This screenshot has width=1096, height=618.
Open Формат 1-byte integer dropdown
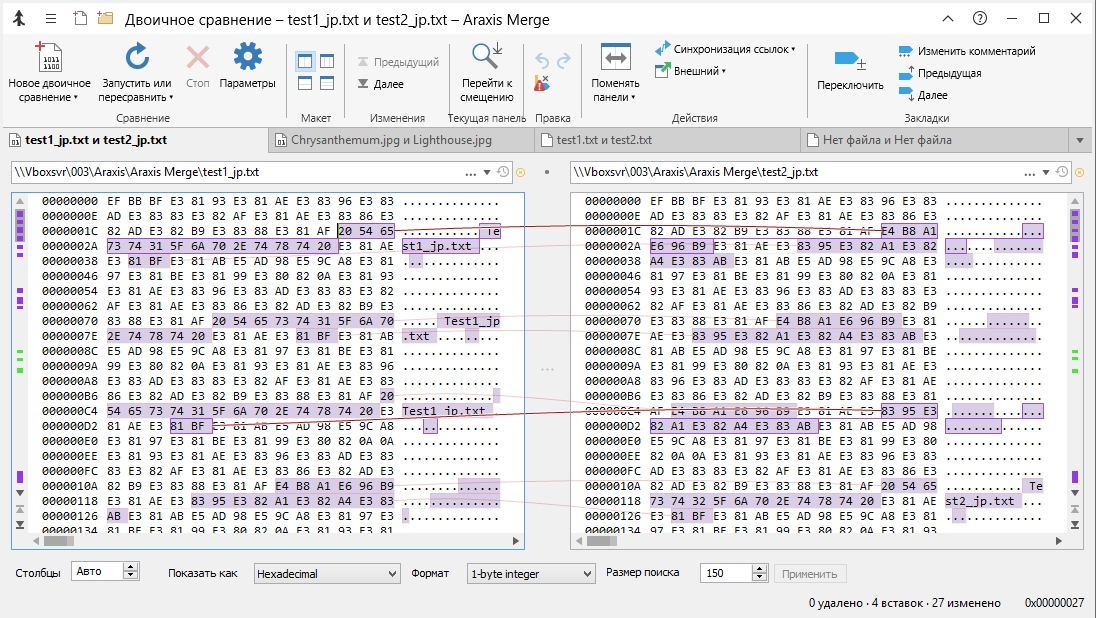[x=531, y=574]
